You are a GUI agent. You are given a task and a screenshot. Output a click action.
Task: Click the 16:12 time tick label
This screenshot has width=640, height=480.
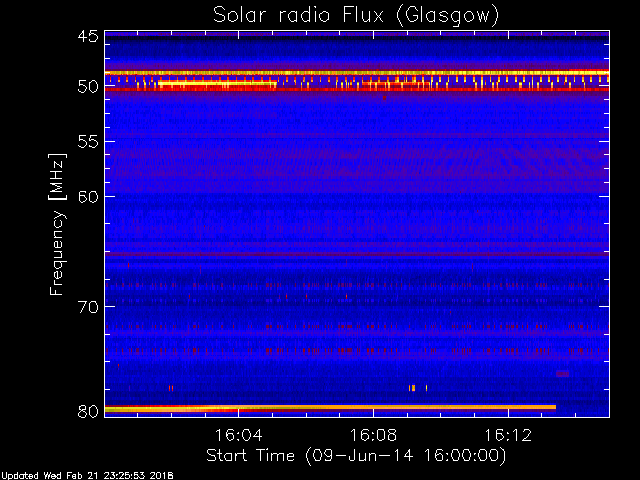(x=508, y=435)
